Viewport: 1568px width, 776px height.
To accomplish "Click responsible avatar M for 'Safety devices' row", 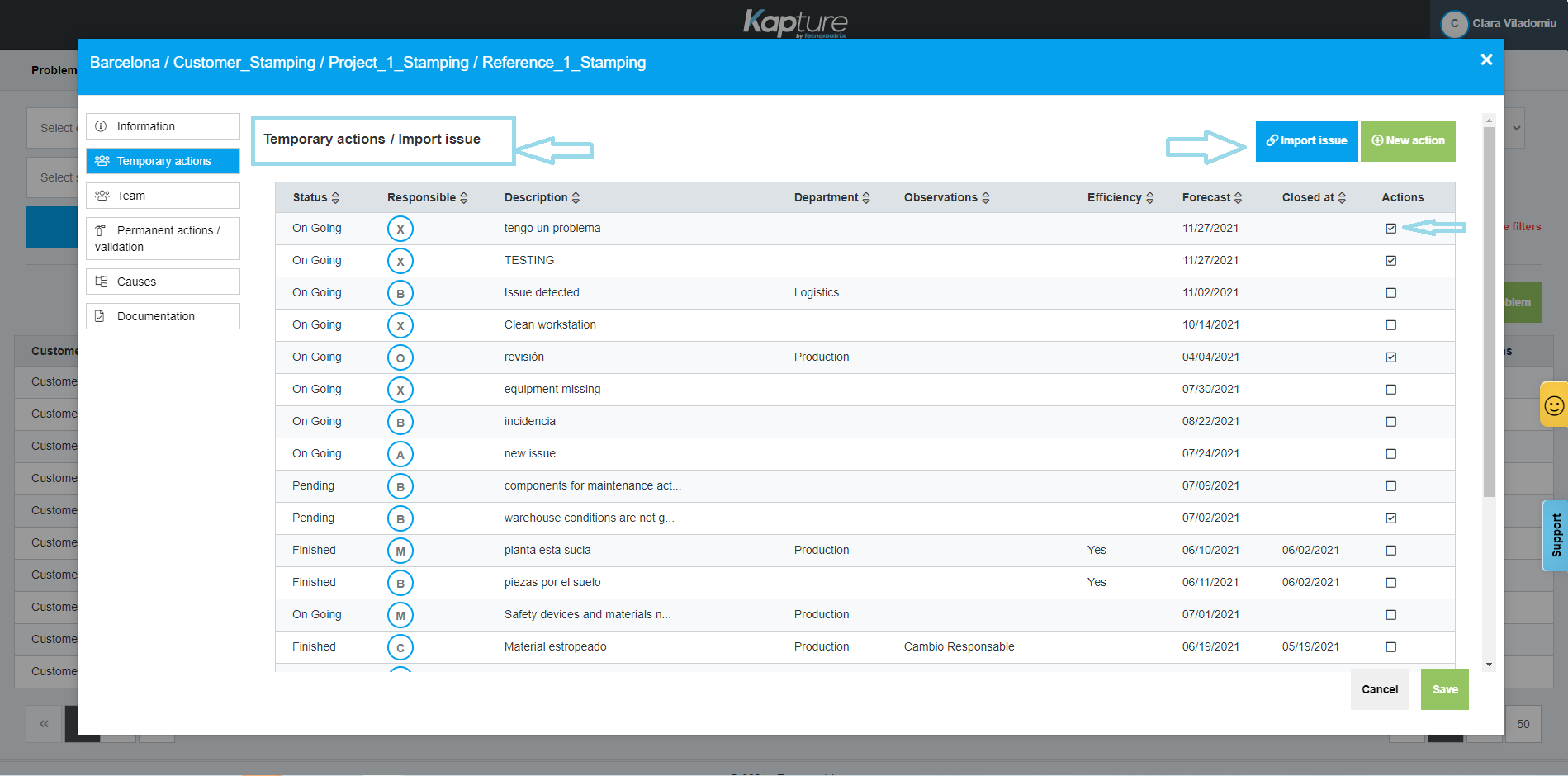I will 400,615.
